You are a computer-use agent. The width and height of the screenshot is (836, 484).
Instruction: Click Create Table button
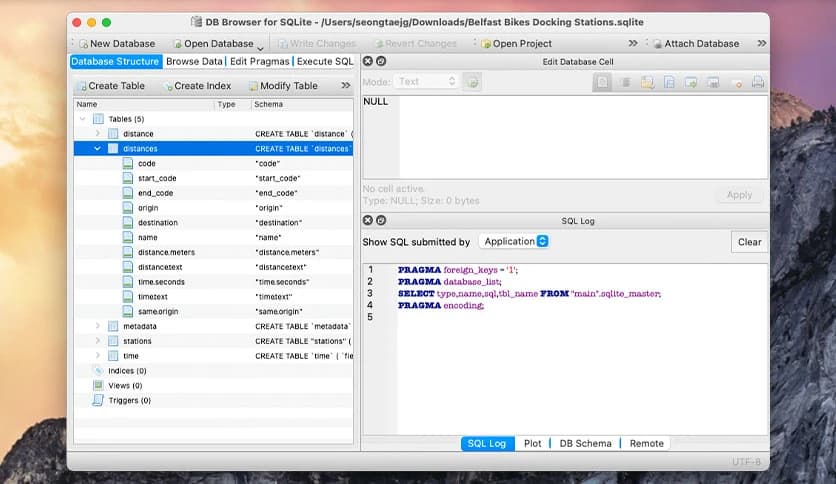111,86
